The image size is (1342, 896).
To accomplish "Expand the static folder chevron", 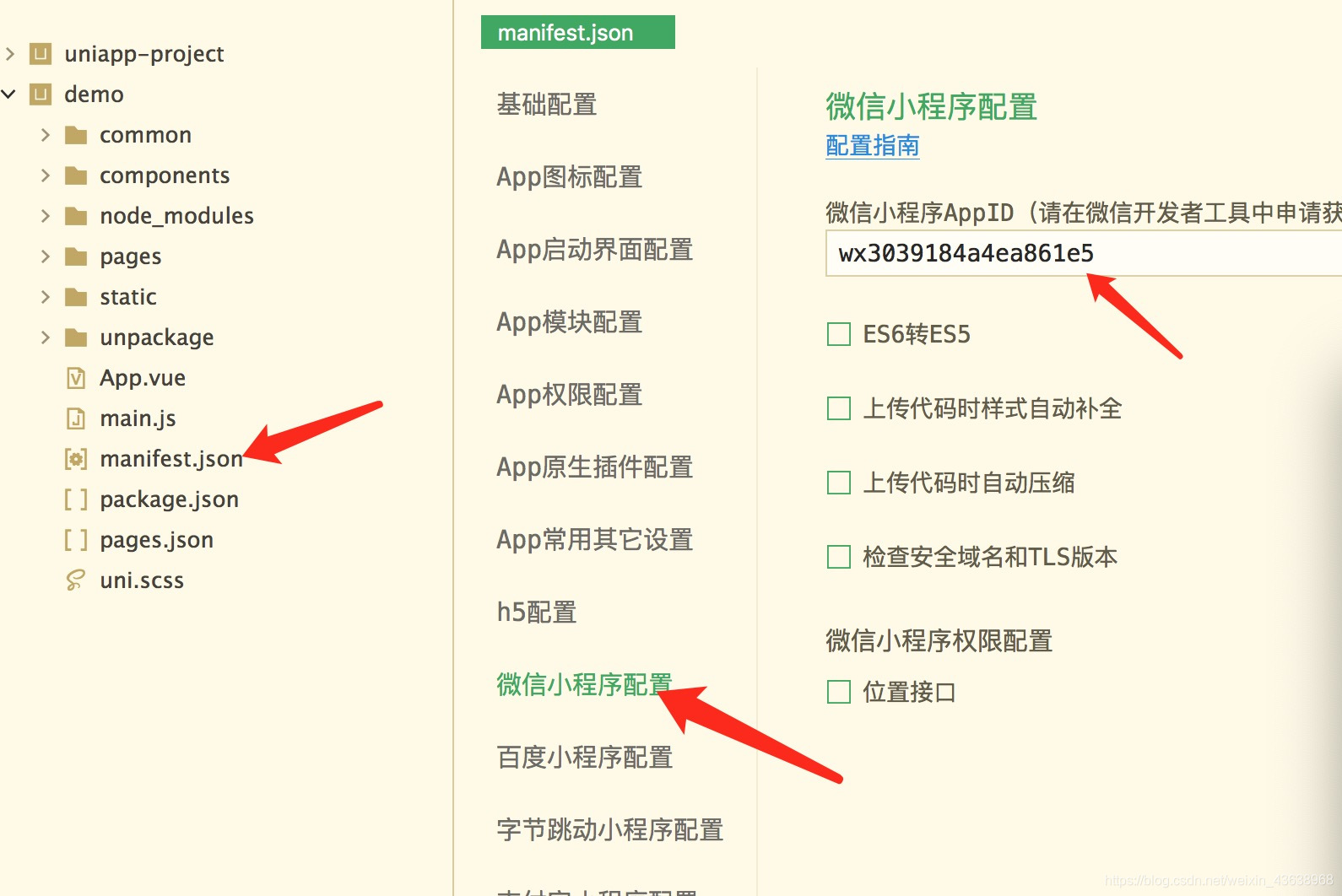I will click(x=46, y=297).
